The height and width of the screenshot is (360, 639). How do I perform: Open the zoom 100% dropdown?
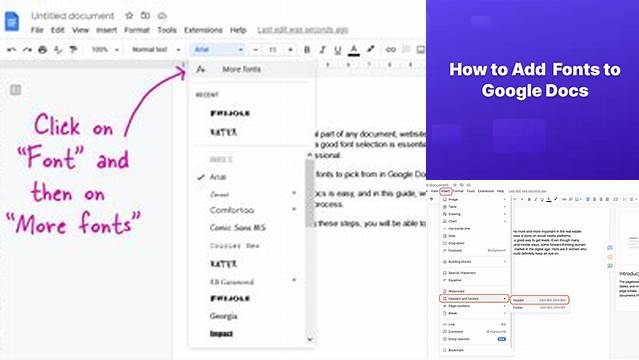pyautogui.click(x=105, y=50)
